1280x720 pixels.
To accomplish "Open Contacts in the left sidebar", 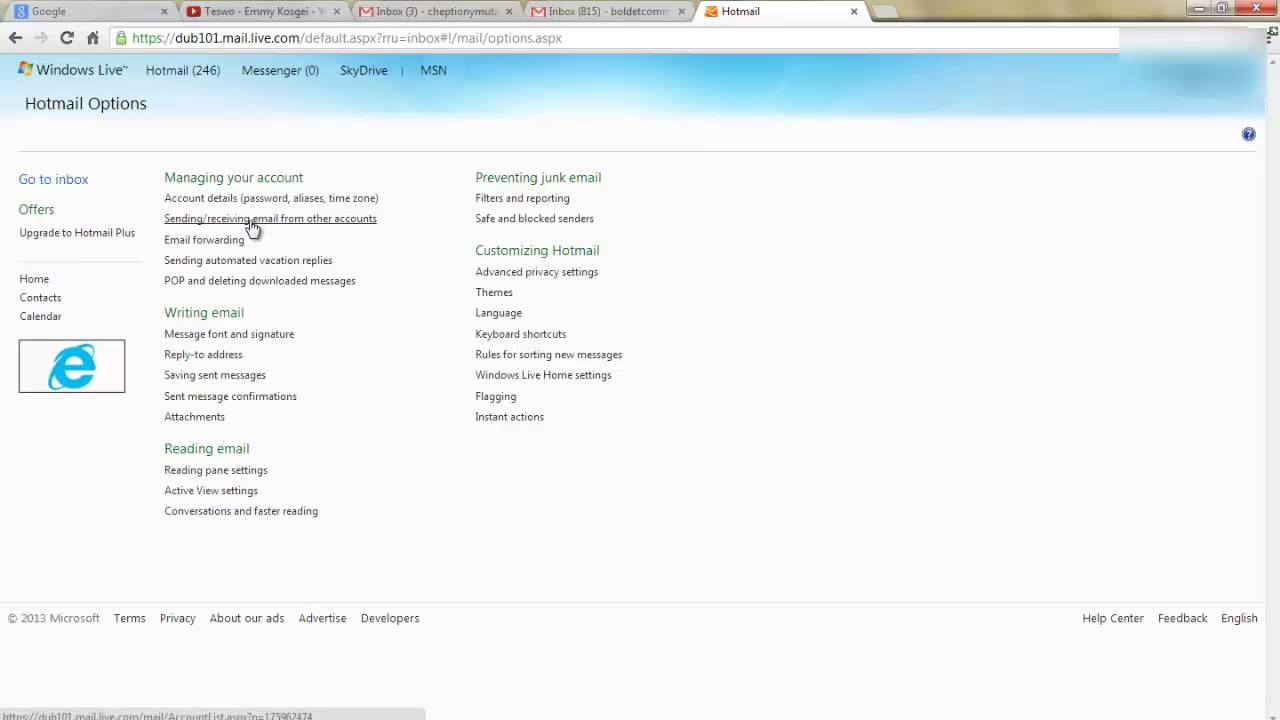I will pos(40,297).
